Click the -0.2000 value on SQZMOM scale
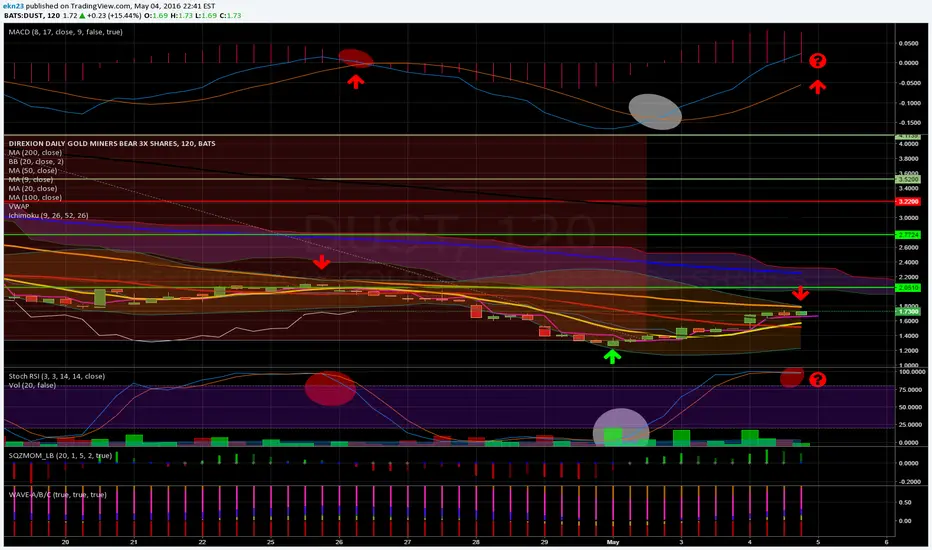The height and width of the screenshot is (550, 932). 908,482
